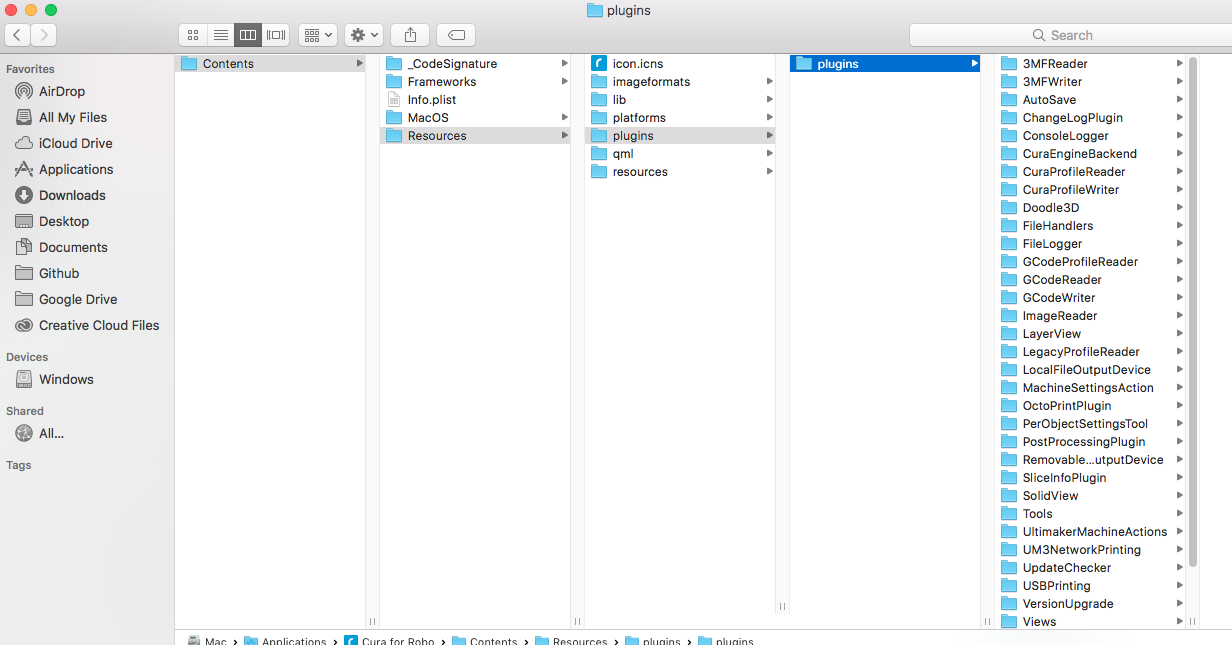Select the SliceInfoPlugin folder
Viewport: 1232px width, 645px height.
coord(1091,477)
